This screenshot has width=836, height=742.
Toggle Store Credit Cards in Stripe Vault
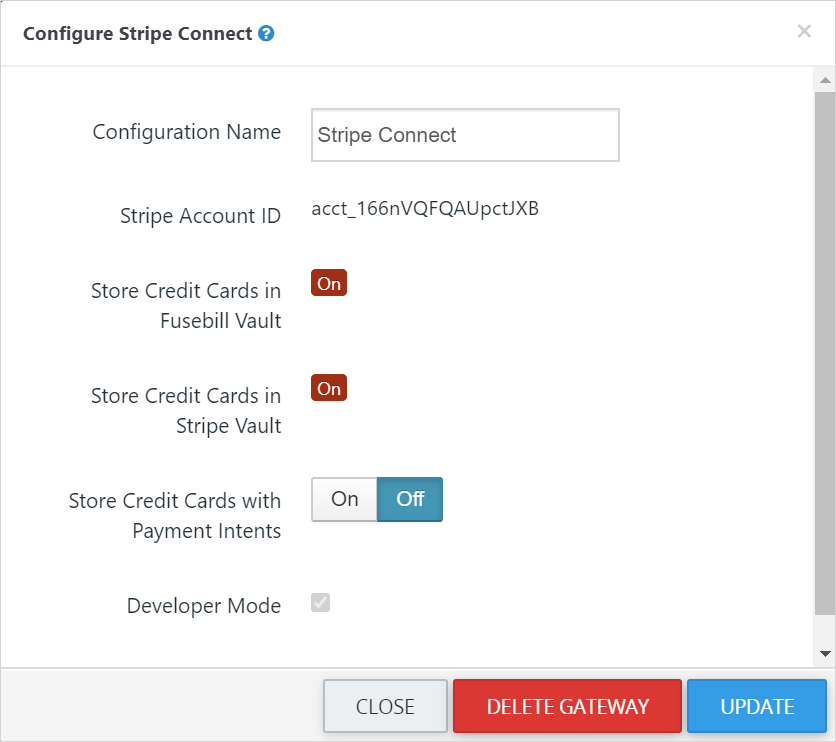click(329, 388)
